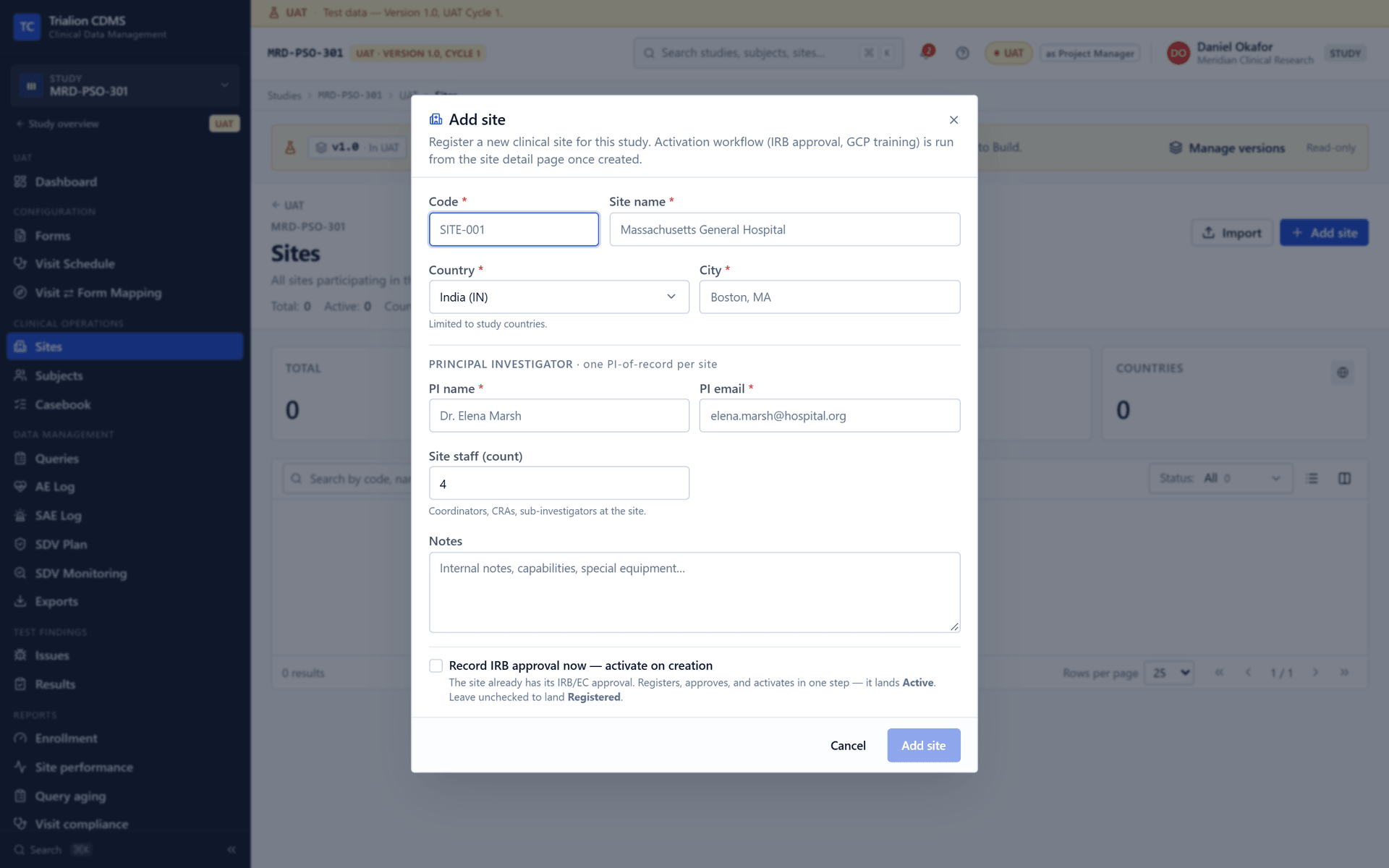Screen dimensions: 1389x868
Task: Click the PI email field
Action: click(829, 416)
